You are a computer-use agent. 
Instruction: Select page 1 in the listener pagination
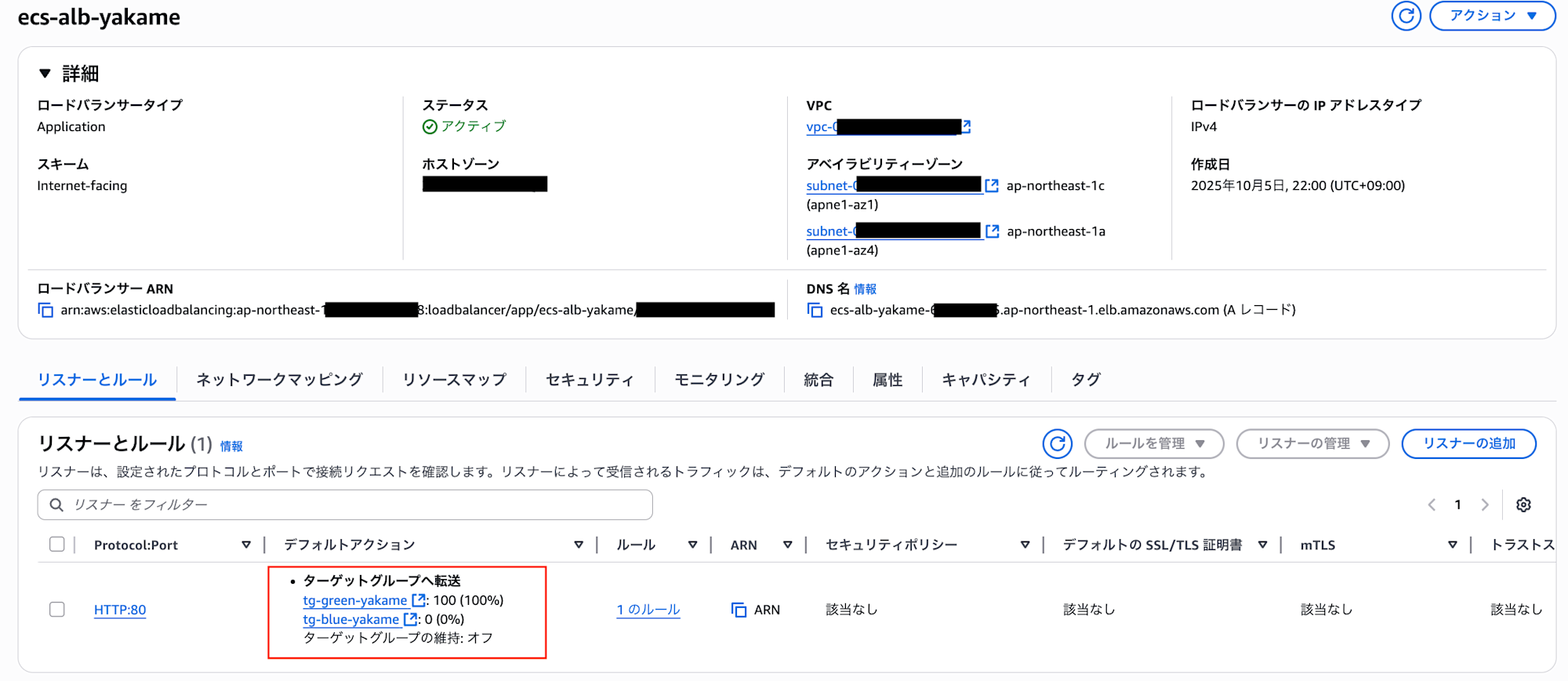coord(1457,504)
